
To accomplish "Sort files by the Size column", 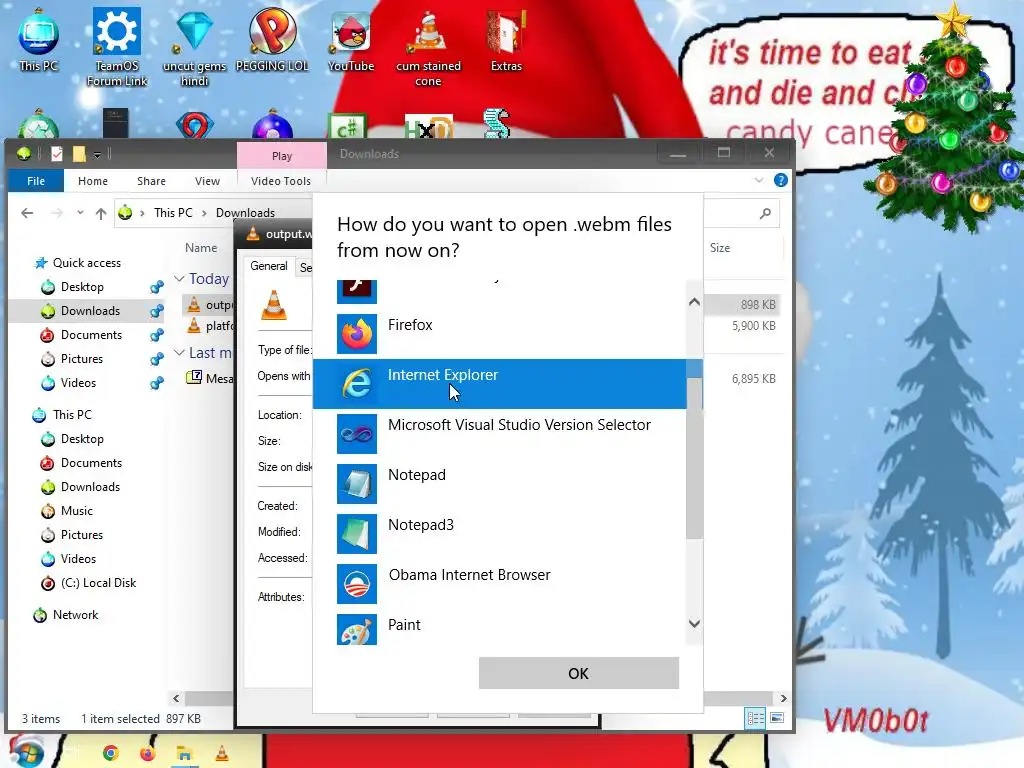I will pyautogui.click(x=720, y=248).
